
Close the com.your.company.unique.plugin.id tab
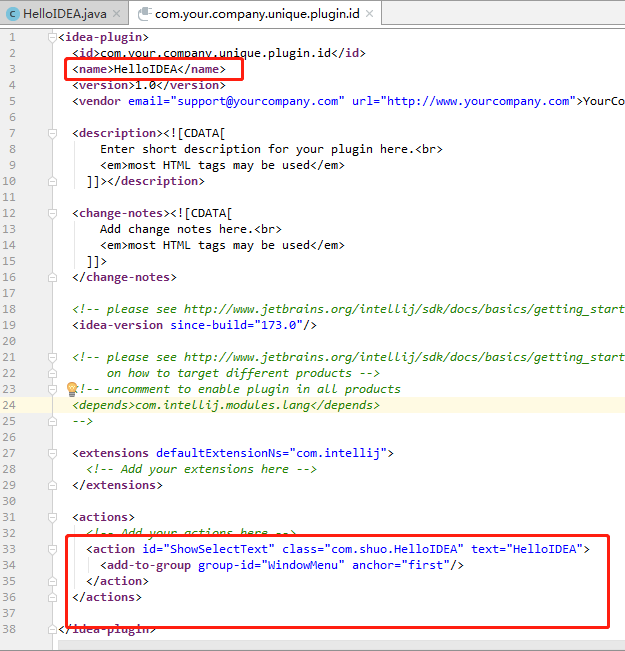[x=369, y=14]
